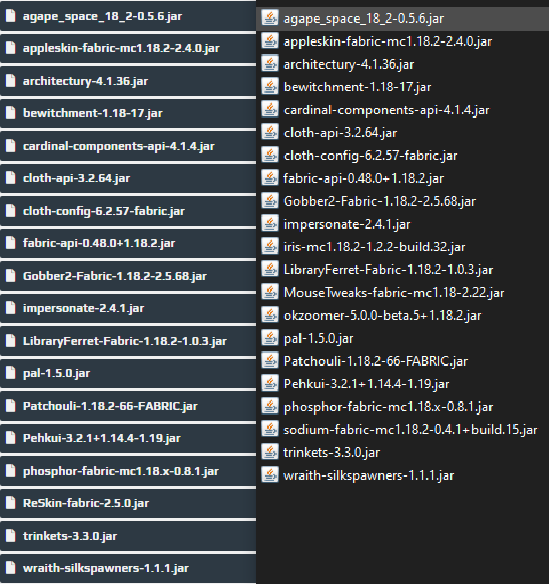Click the Java icon beside sodium-fabric-mc1.18.2-0.4.1+build.15.jar
This screenshot has height=584, width=549.
tap(270, 429)
